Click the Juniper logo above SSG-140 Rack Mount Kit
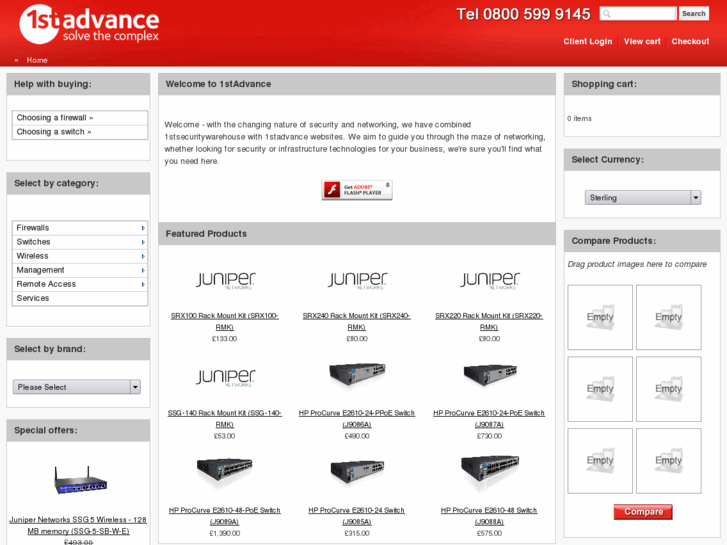 pyautogui.click(x=225, y=378)
